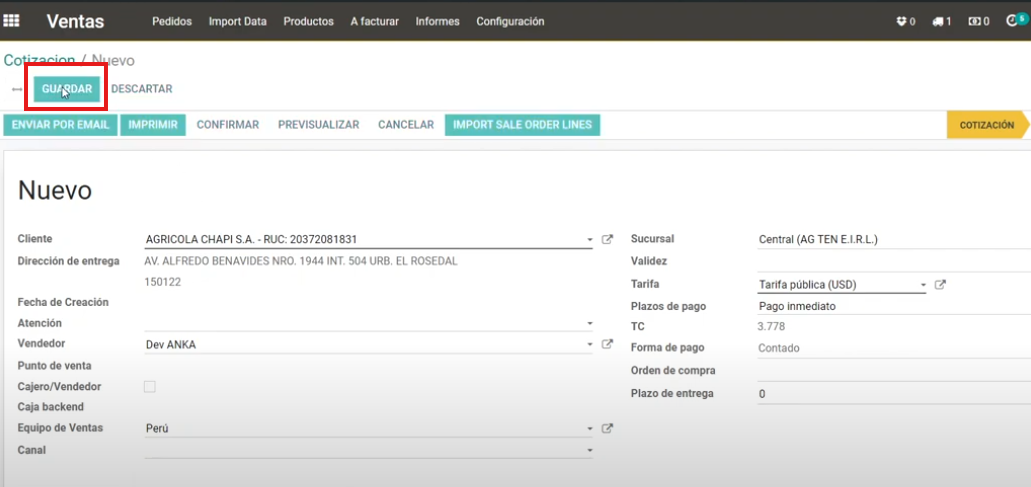The width and height of the screenshot is (1031, 487).
Task: Open the Configuración menu
Action: click(510, 21)
